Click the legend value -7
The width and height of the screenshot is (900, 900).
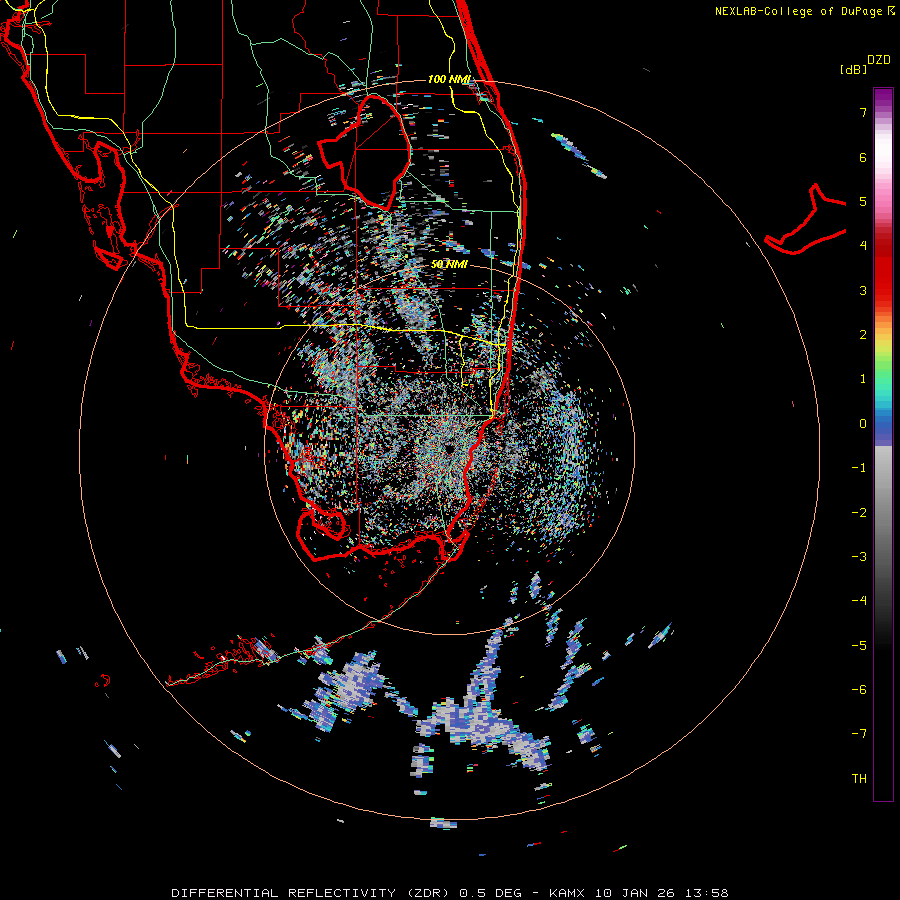(x=859, y=734)
